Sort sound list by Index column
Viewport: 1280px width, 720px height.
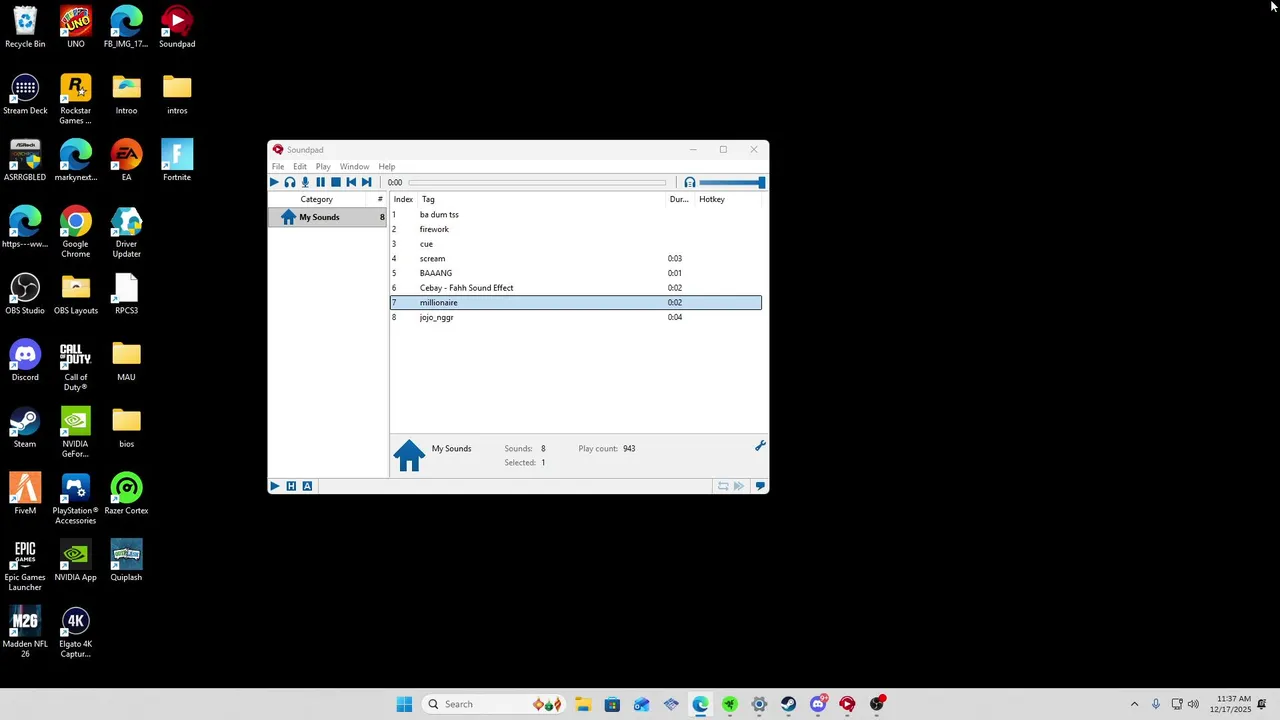pos(403,199)
